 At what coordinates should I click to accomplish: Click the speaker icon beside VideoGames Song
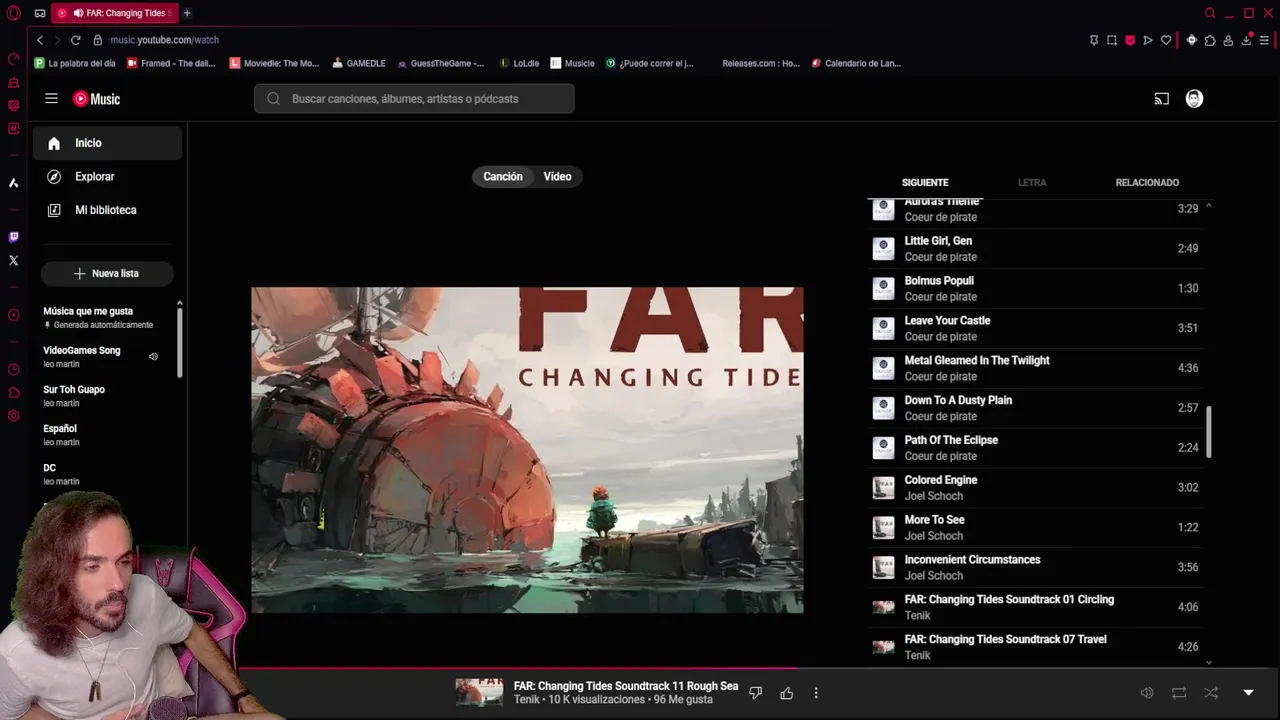point(153,356)
